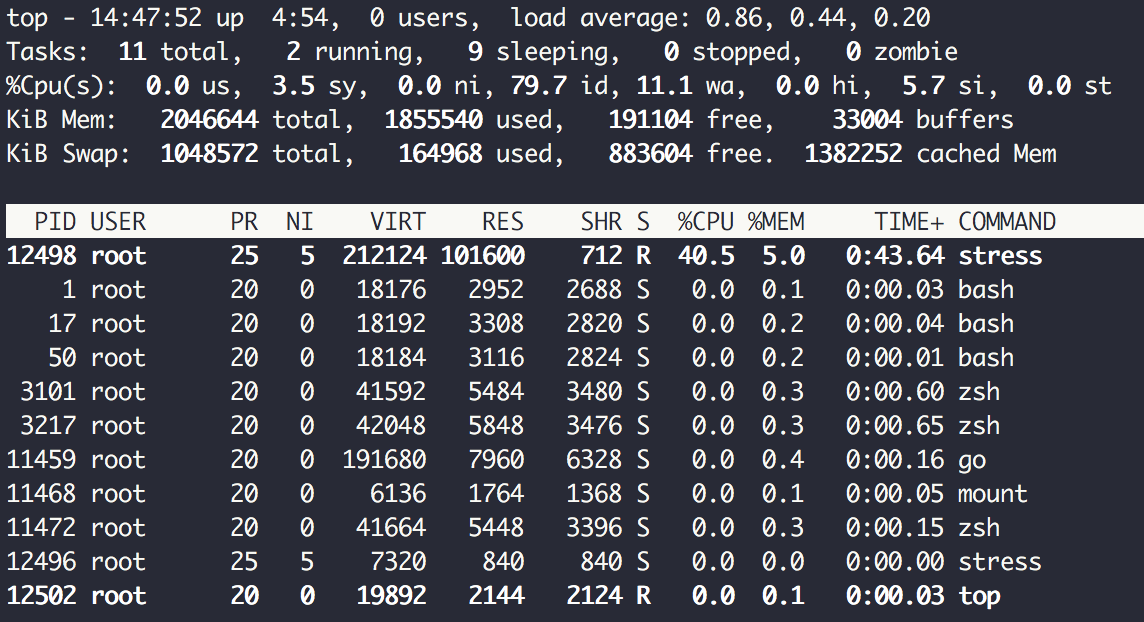The width and height of the screenshot is (1144, 622).
Task: Click the TIME+ column header
Action: tap(908, 222)
